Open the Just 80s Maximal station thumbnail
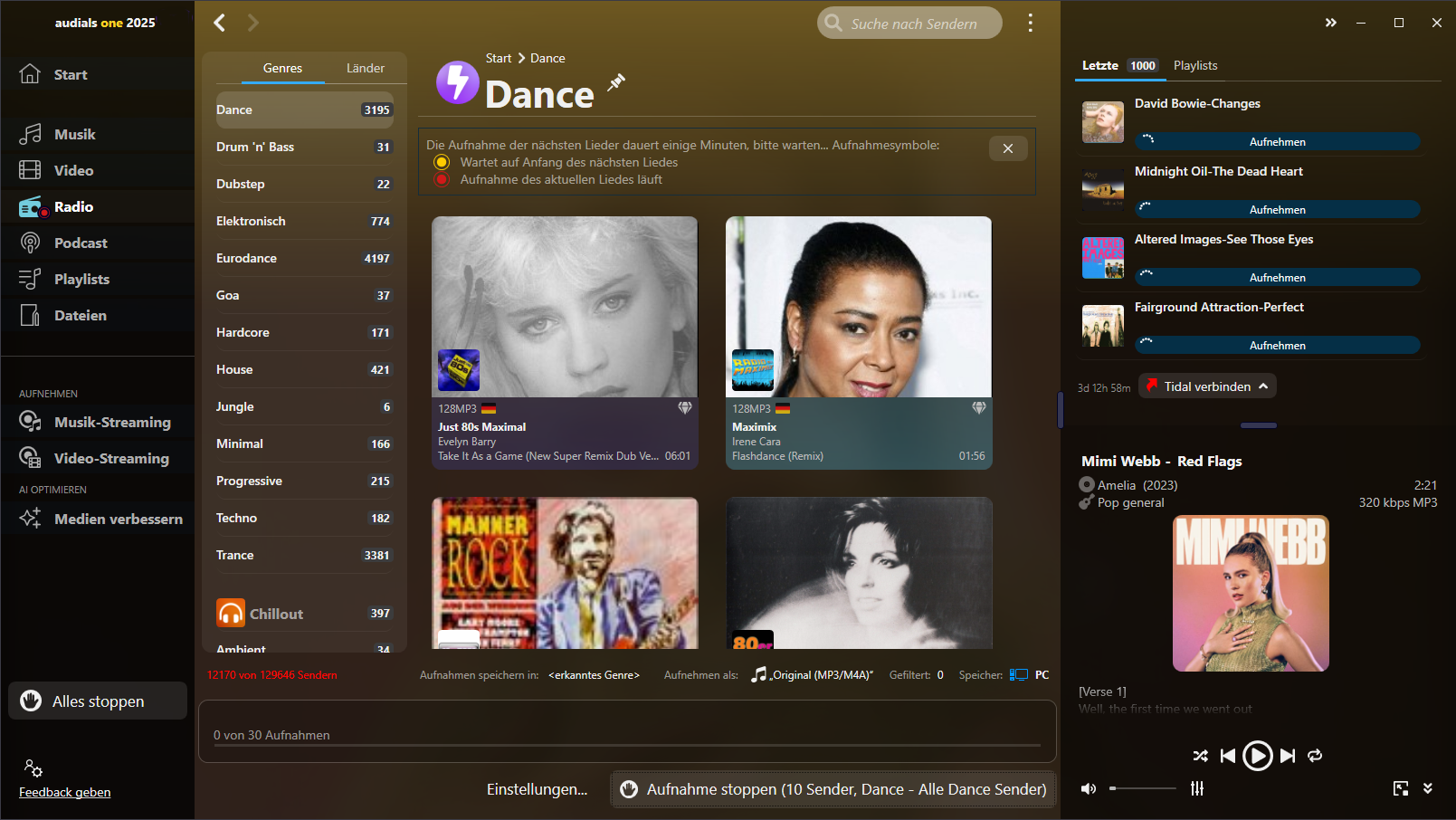1456x820 pixels. 565,307
